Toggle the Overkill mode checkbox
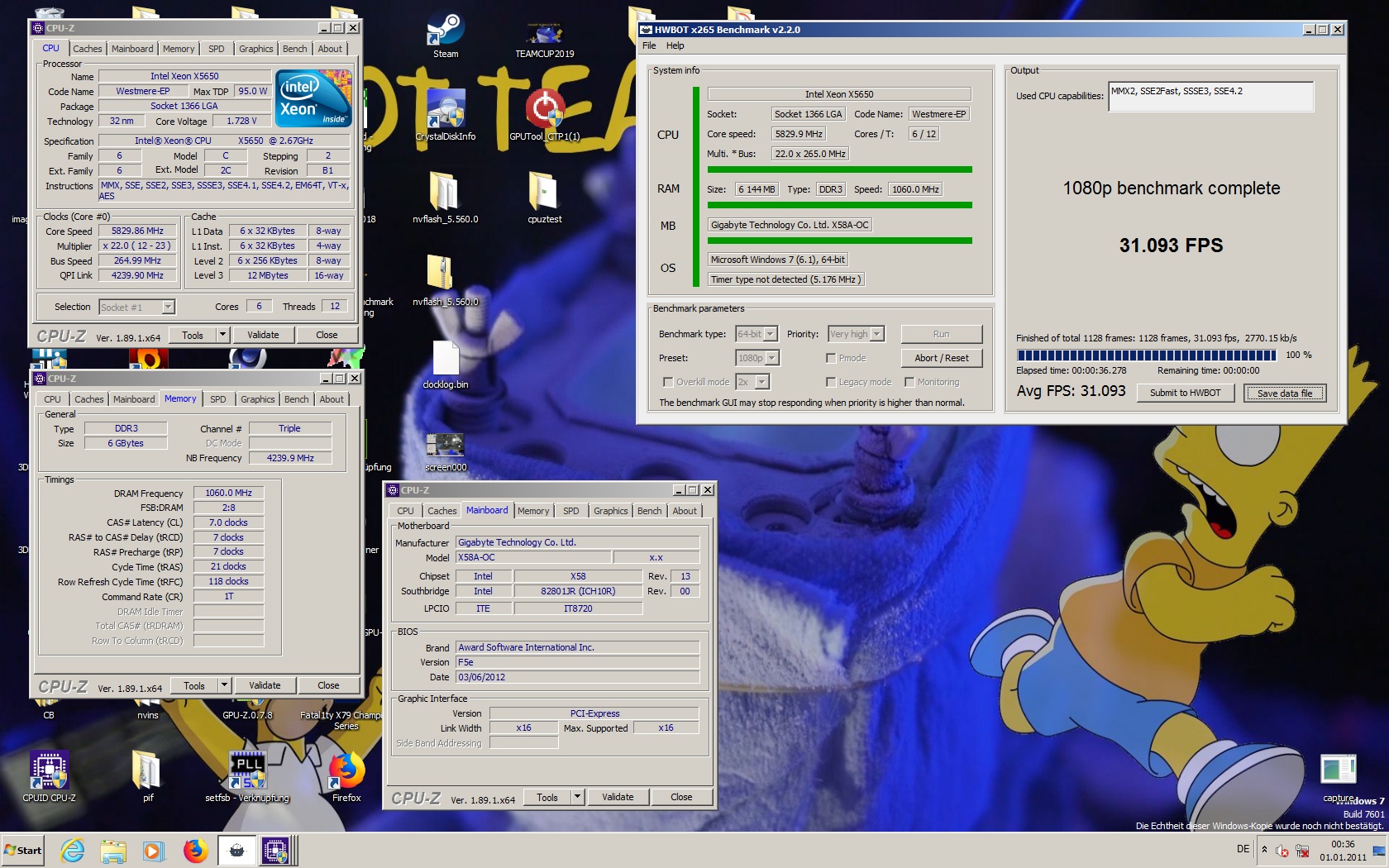The width and height of the screenshot is (1389, 868). pyautogui.click(x=668, y=382)
